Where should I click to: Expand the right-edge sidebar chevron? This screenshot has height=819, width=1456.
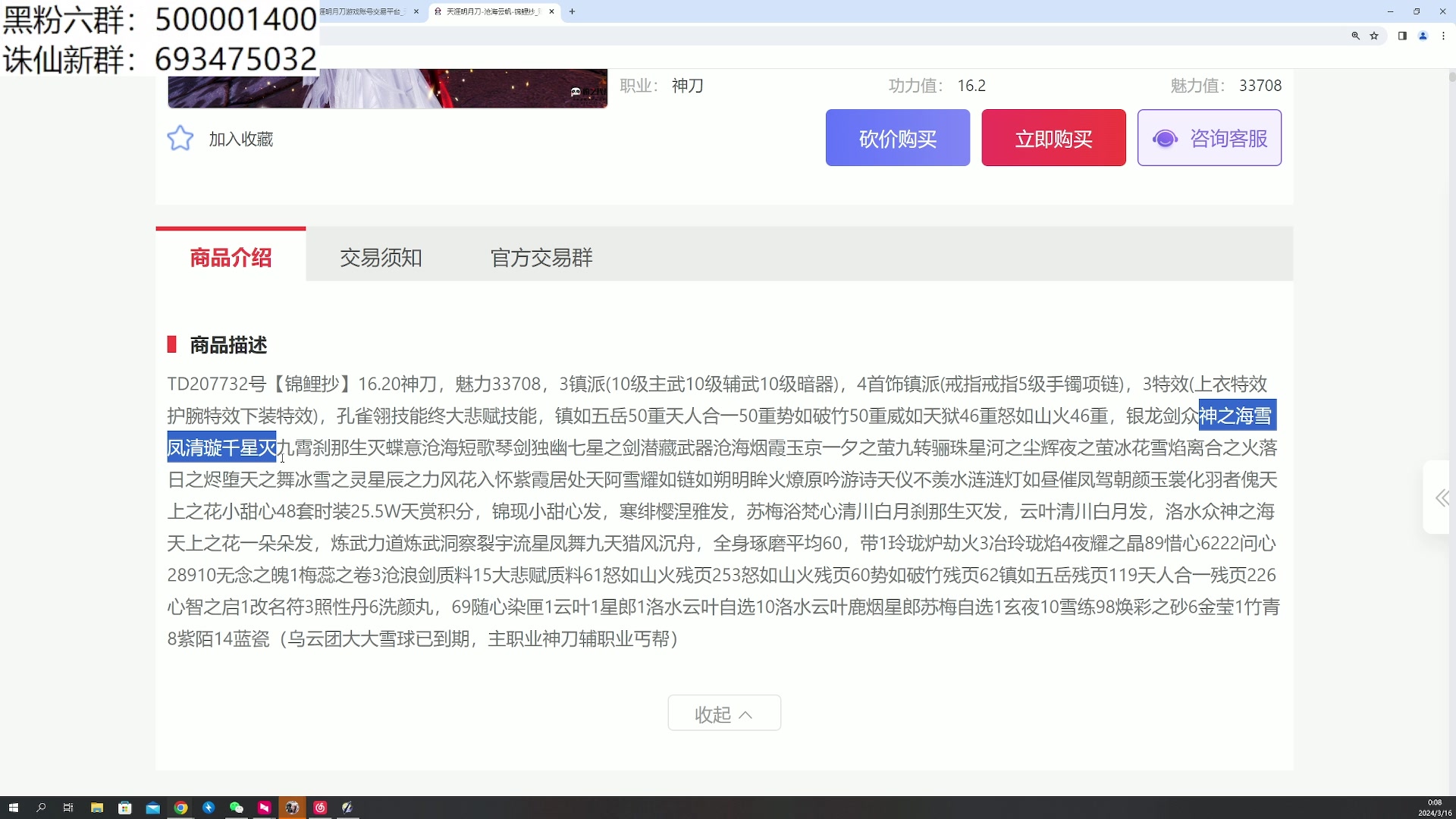[x=1440, y=498]
